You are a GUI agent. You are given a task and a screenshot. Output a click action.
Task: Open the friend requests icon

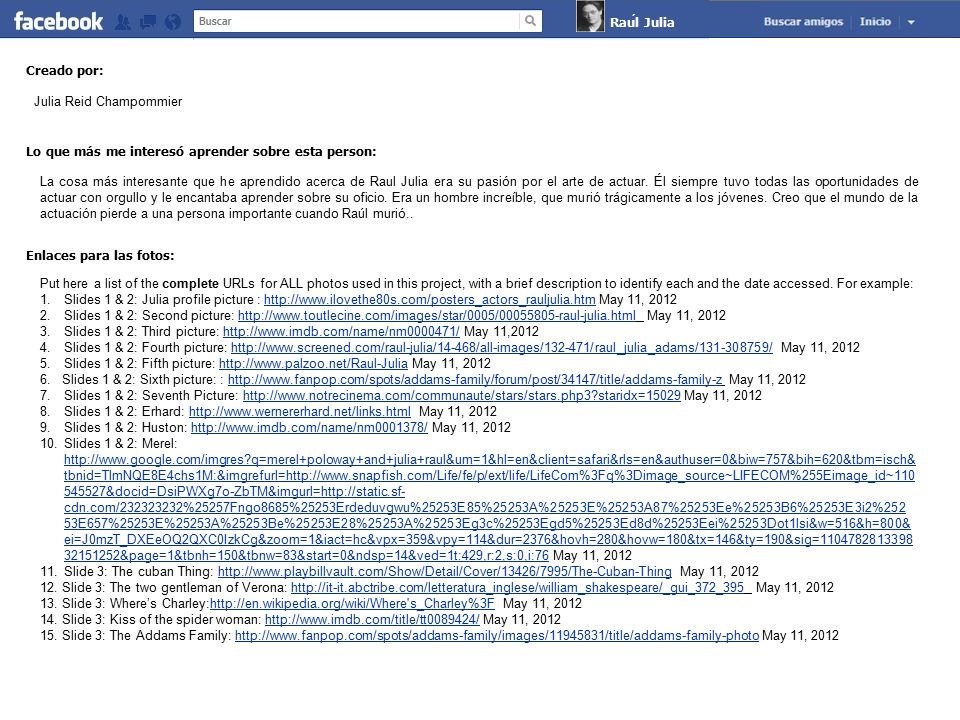point(122,23)
